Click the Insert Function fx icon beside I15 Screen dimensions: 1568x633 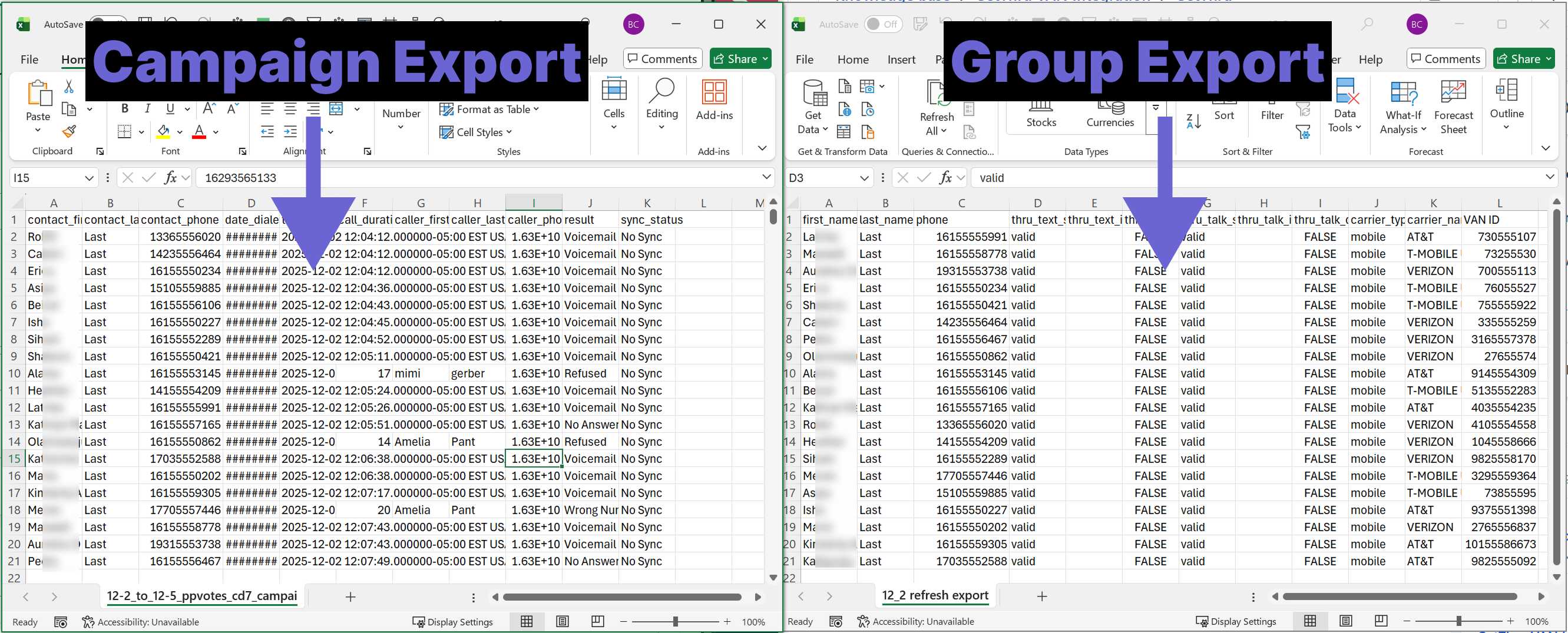click(170, 178)
